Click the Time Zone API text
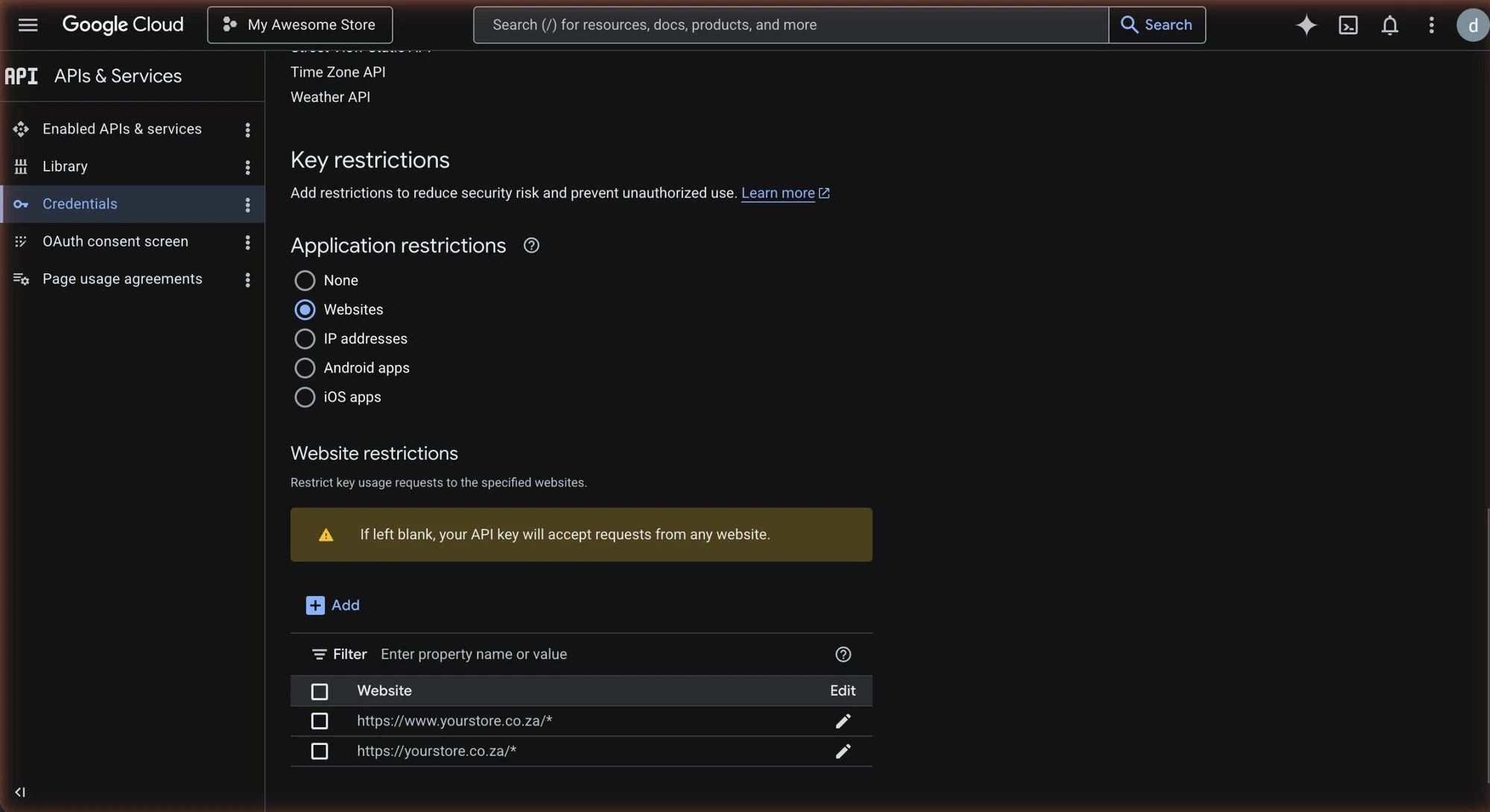 (x=337, y=72)
